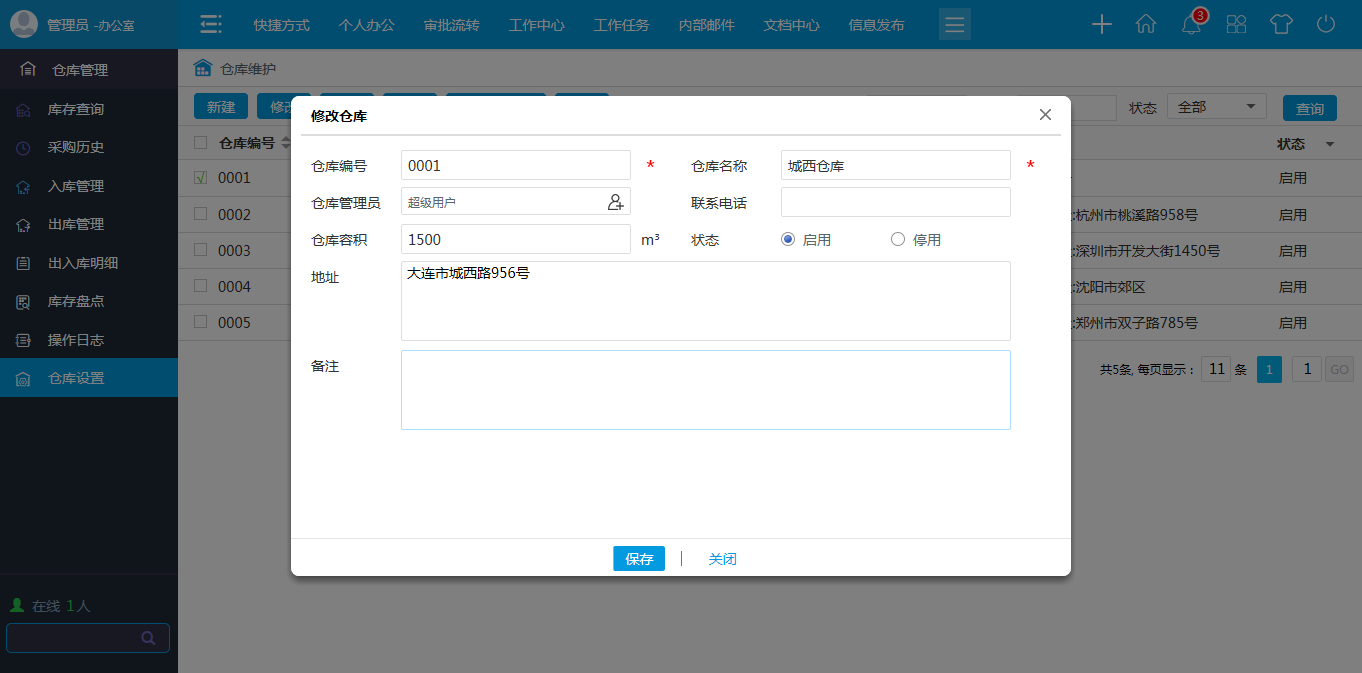
Task: Check the box for warehouse 0003
Action: point(201,250)
